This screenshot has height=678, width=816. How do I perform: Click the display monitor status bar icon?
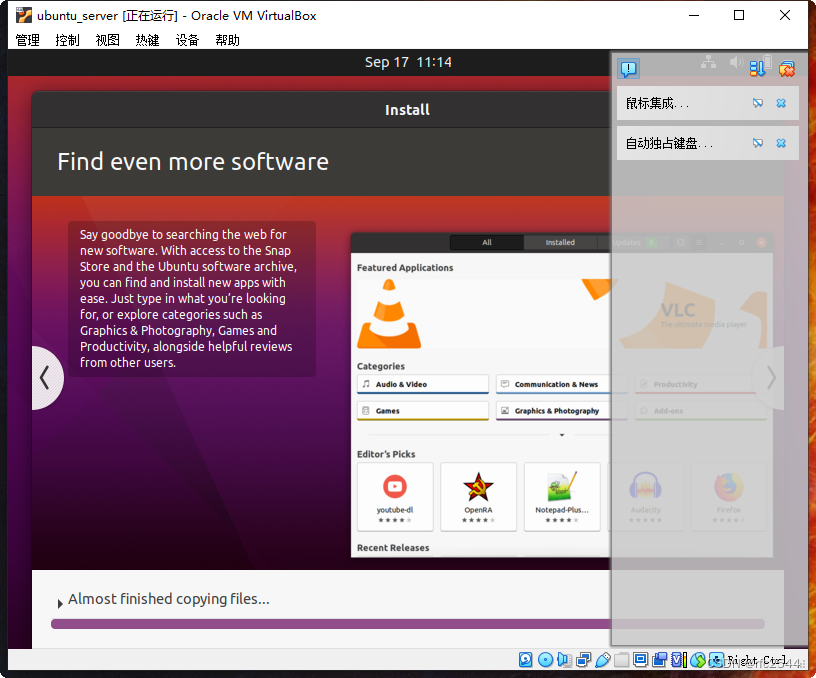point(641,660)
